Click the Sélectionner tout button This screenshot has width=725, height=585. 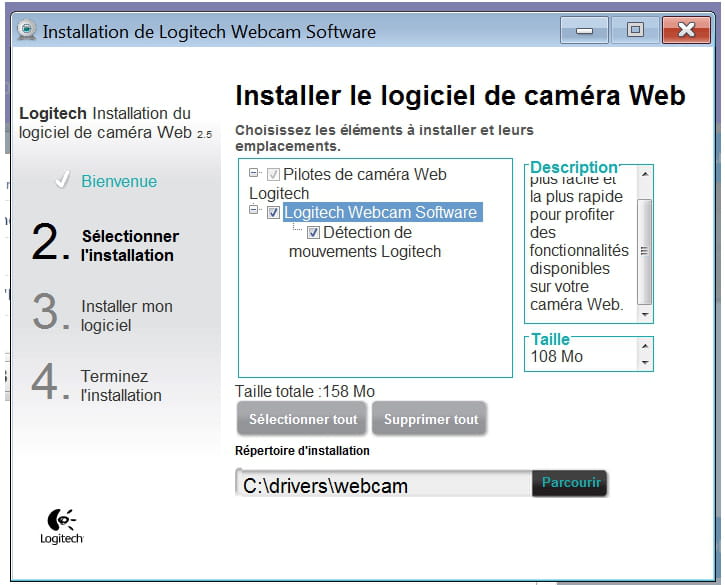[302, 419]
